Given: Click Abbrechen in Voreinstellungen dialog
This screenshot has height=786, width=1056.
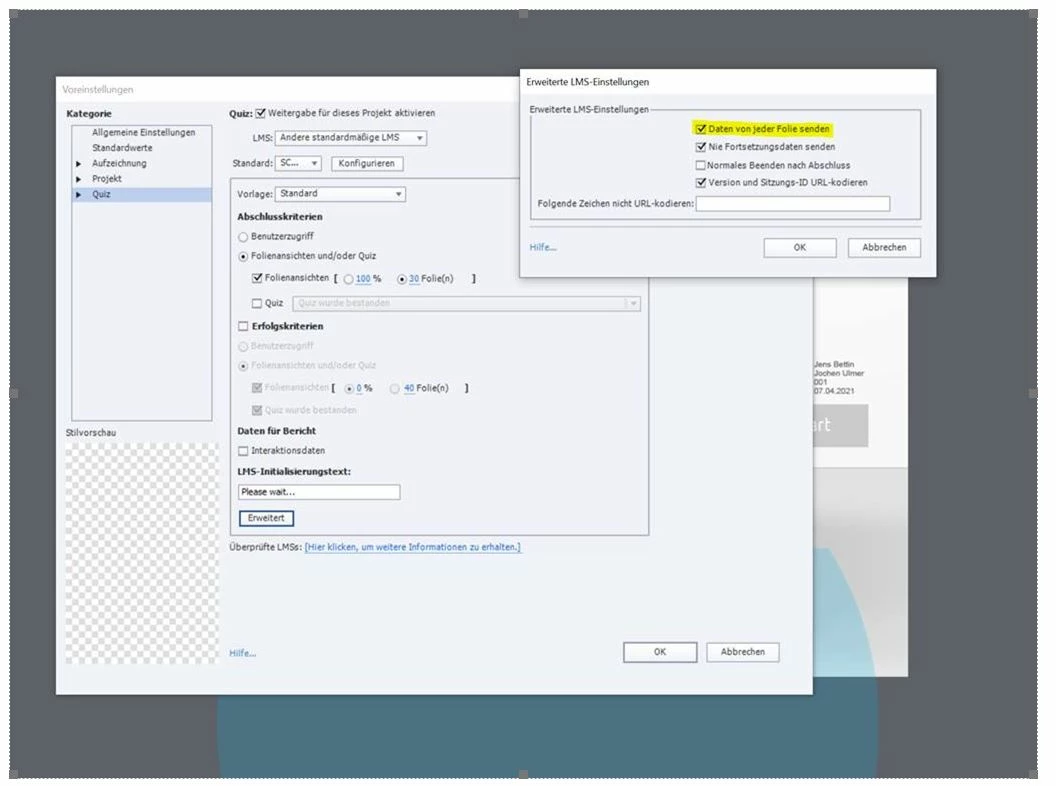Looking at the screenshot, I should tap(743, 652).
